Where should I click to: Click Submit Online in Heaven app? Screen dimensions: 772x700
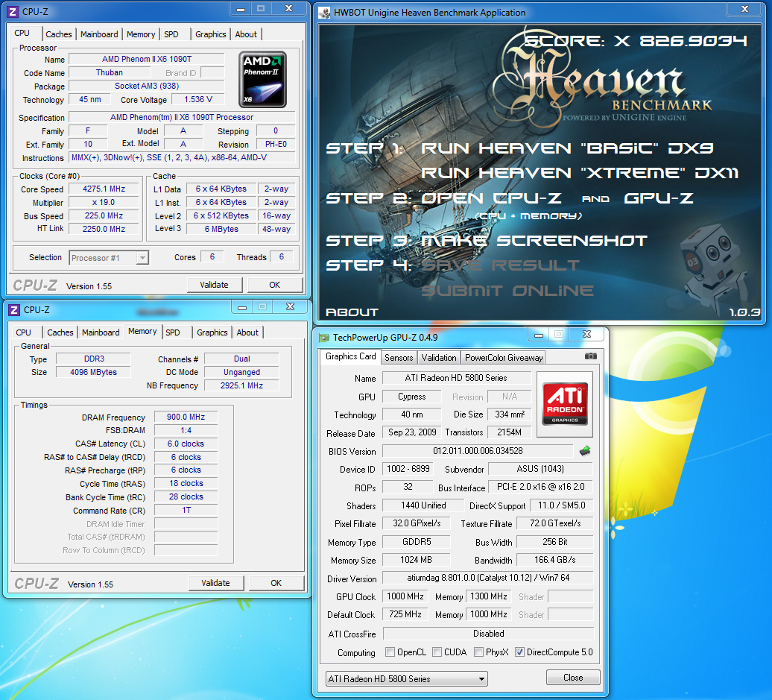pyautogui.click(x=507, y=290)
